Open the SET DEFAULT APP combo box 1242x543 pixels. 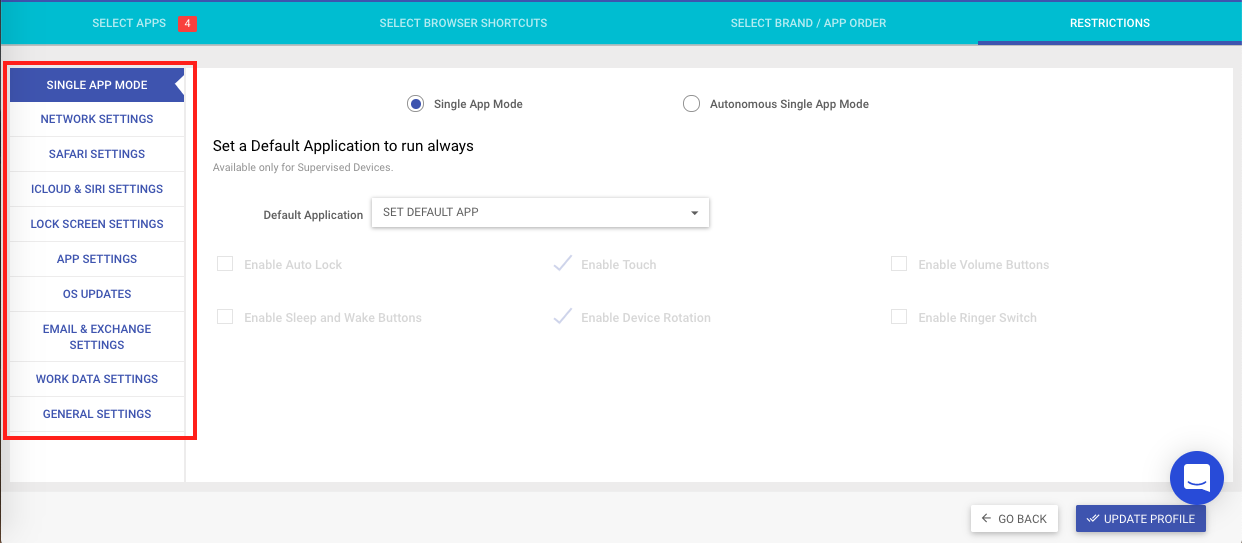pyautogui.click(x=540, y=212)
